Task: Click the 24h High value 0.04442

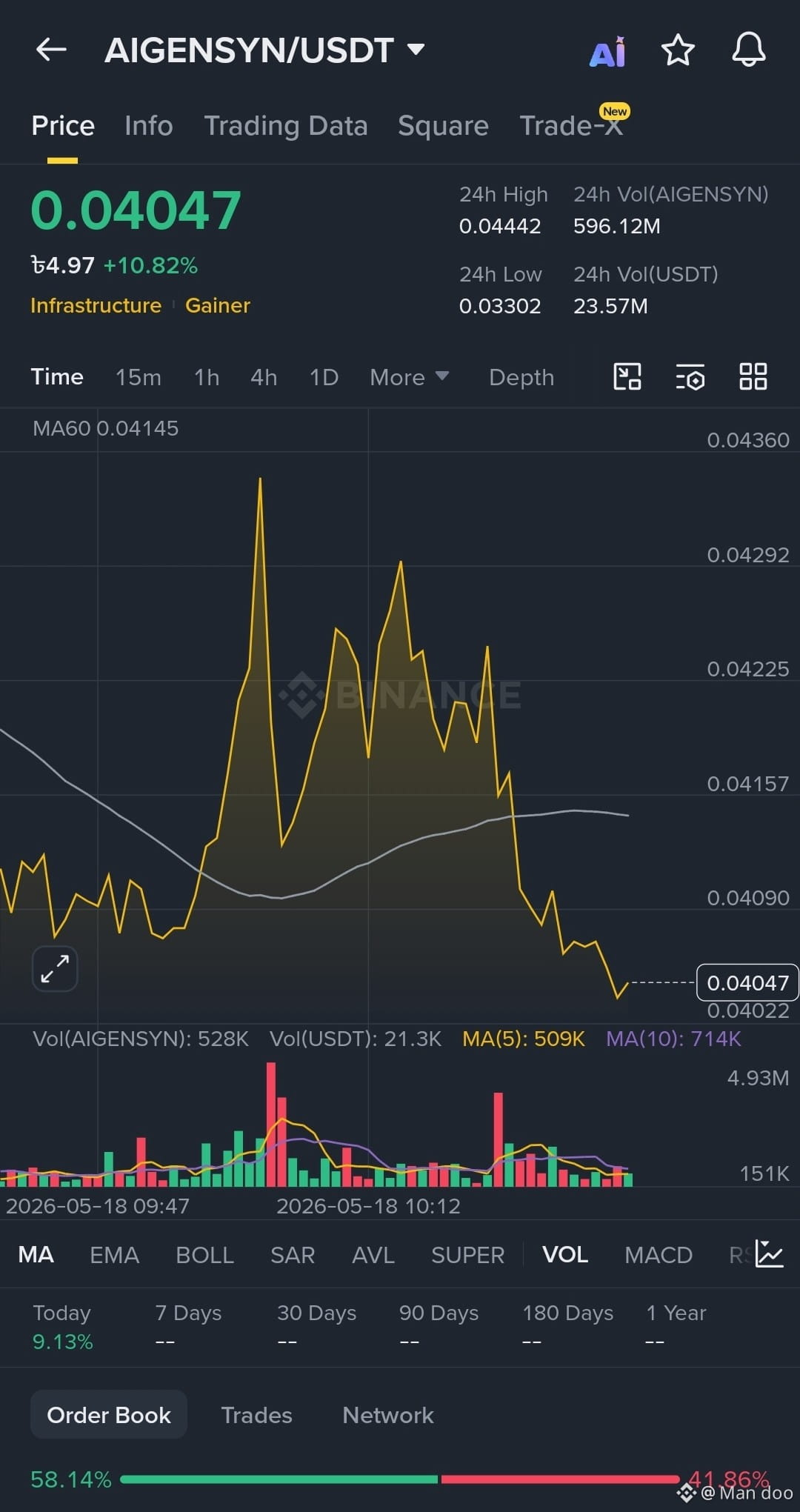Action: [500, 226]
